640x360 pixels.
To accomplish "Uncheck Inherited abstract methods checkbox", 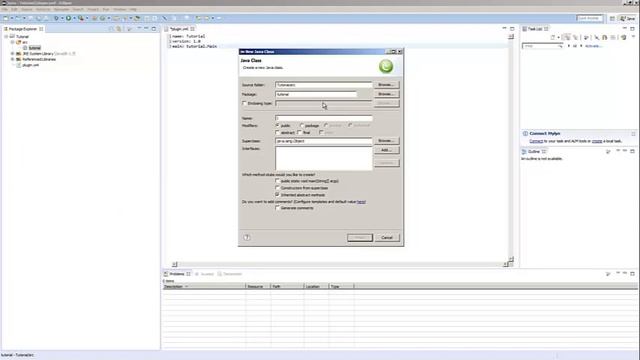I will (x=278, y=195).
